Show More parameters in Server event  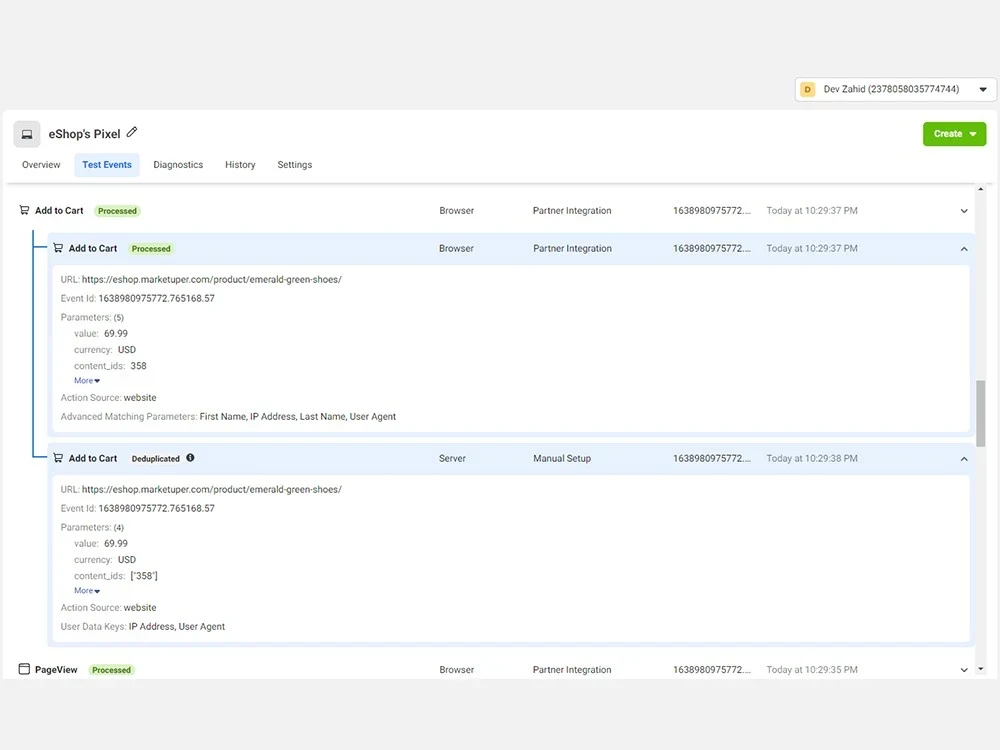[x=87, y=591]
